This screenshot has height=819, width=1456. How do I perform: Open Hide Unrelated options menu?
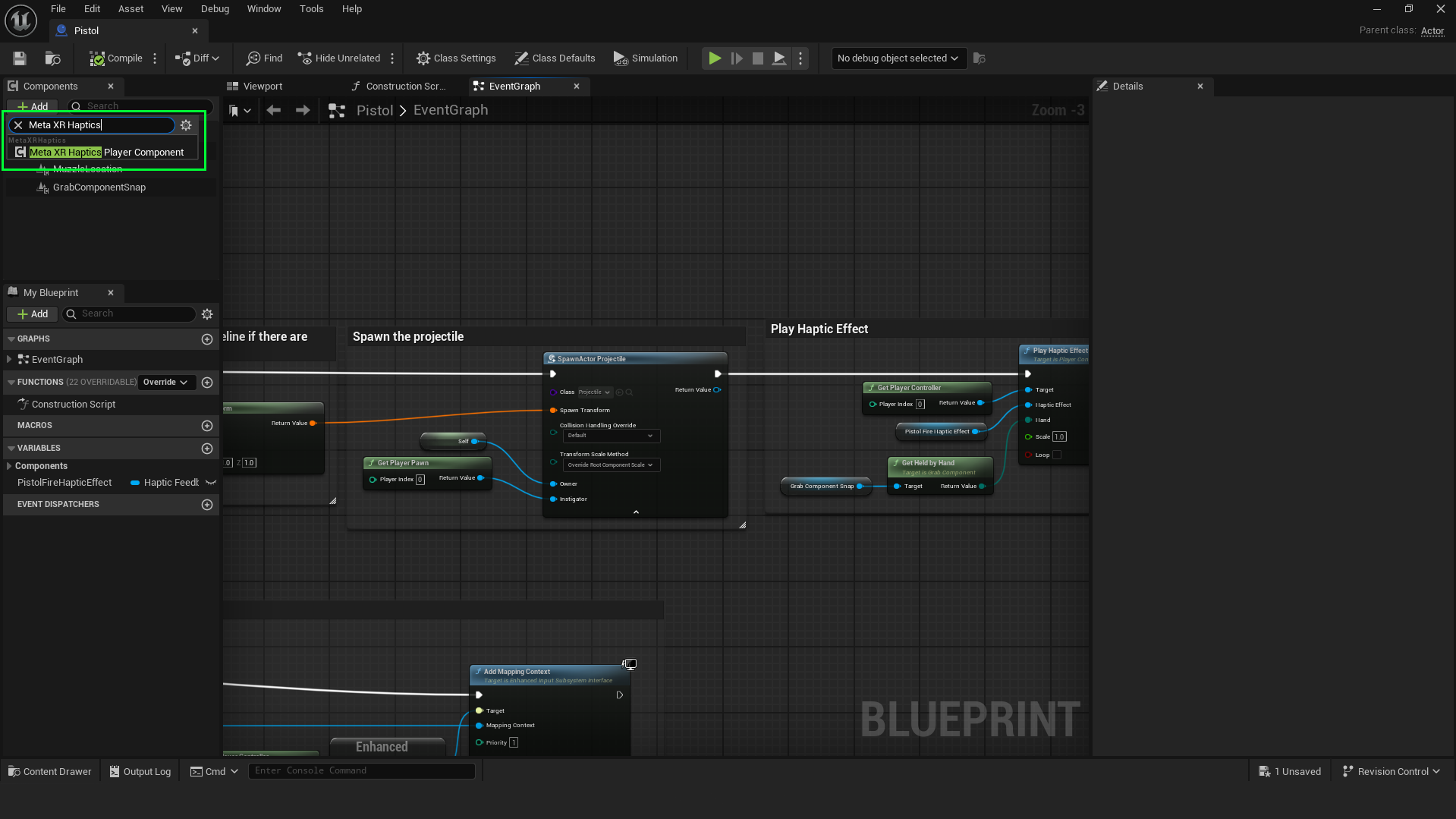pos(392,58)
